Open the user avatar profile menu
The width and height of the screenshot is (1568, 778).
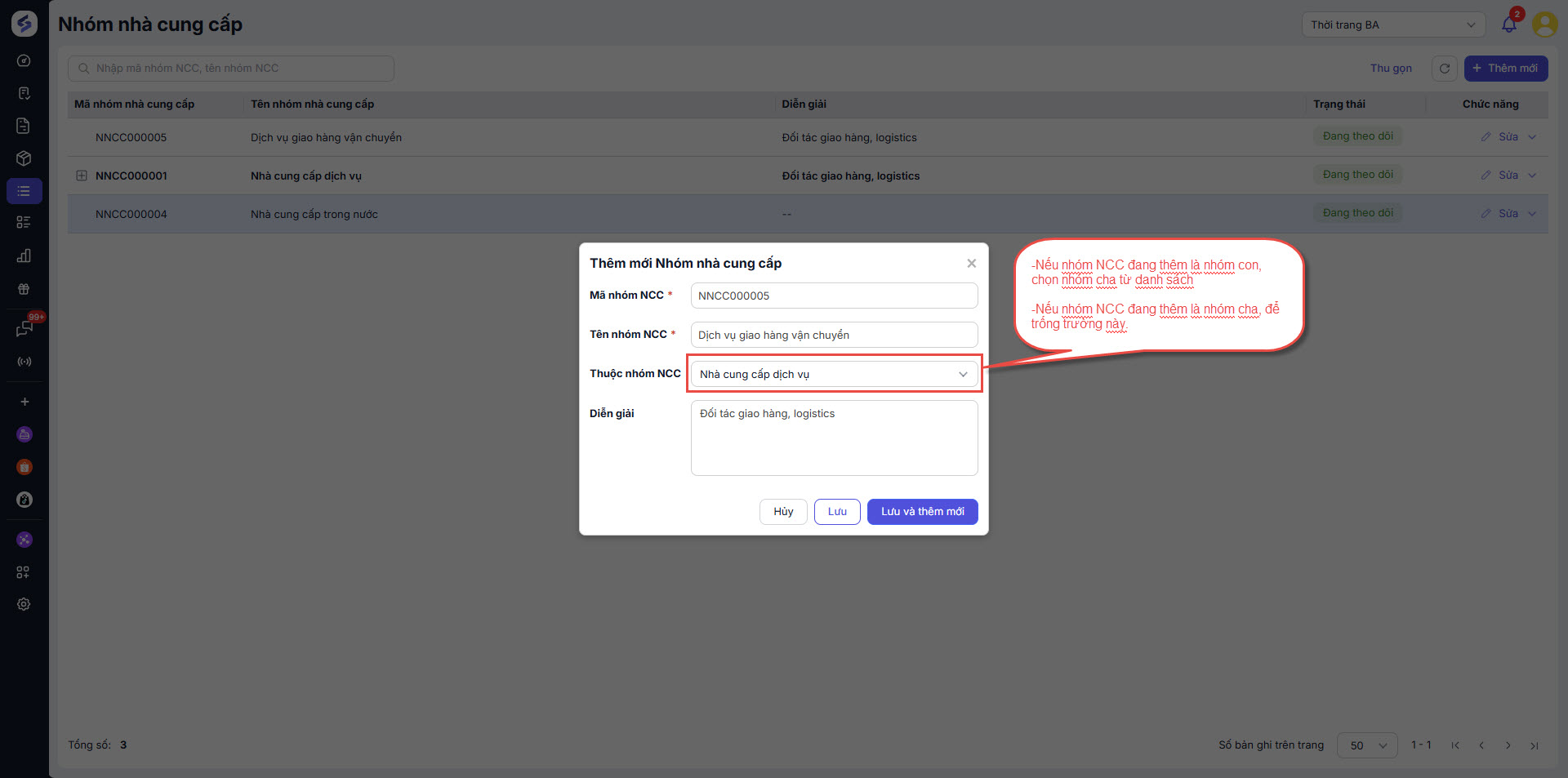coord(1544,24)
